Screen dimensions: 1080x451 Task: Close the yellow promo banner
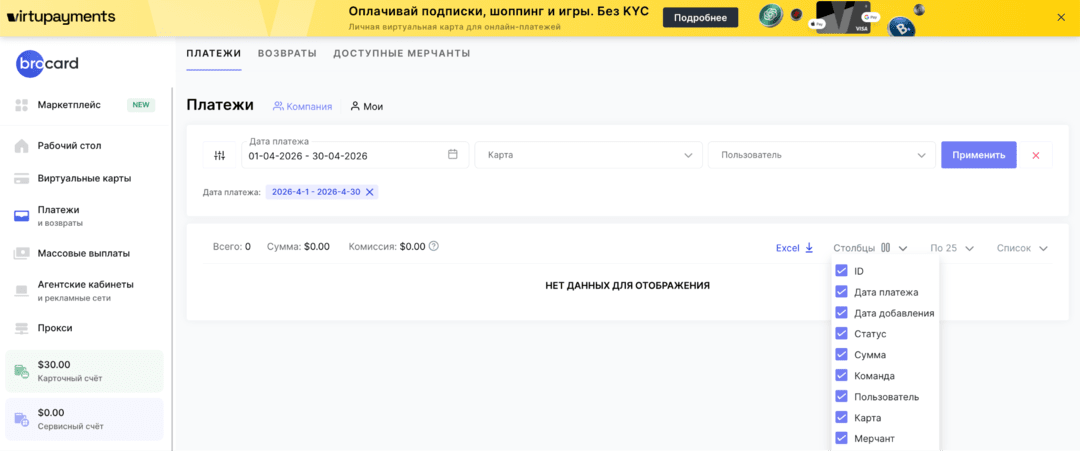[1061, 18]
